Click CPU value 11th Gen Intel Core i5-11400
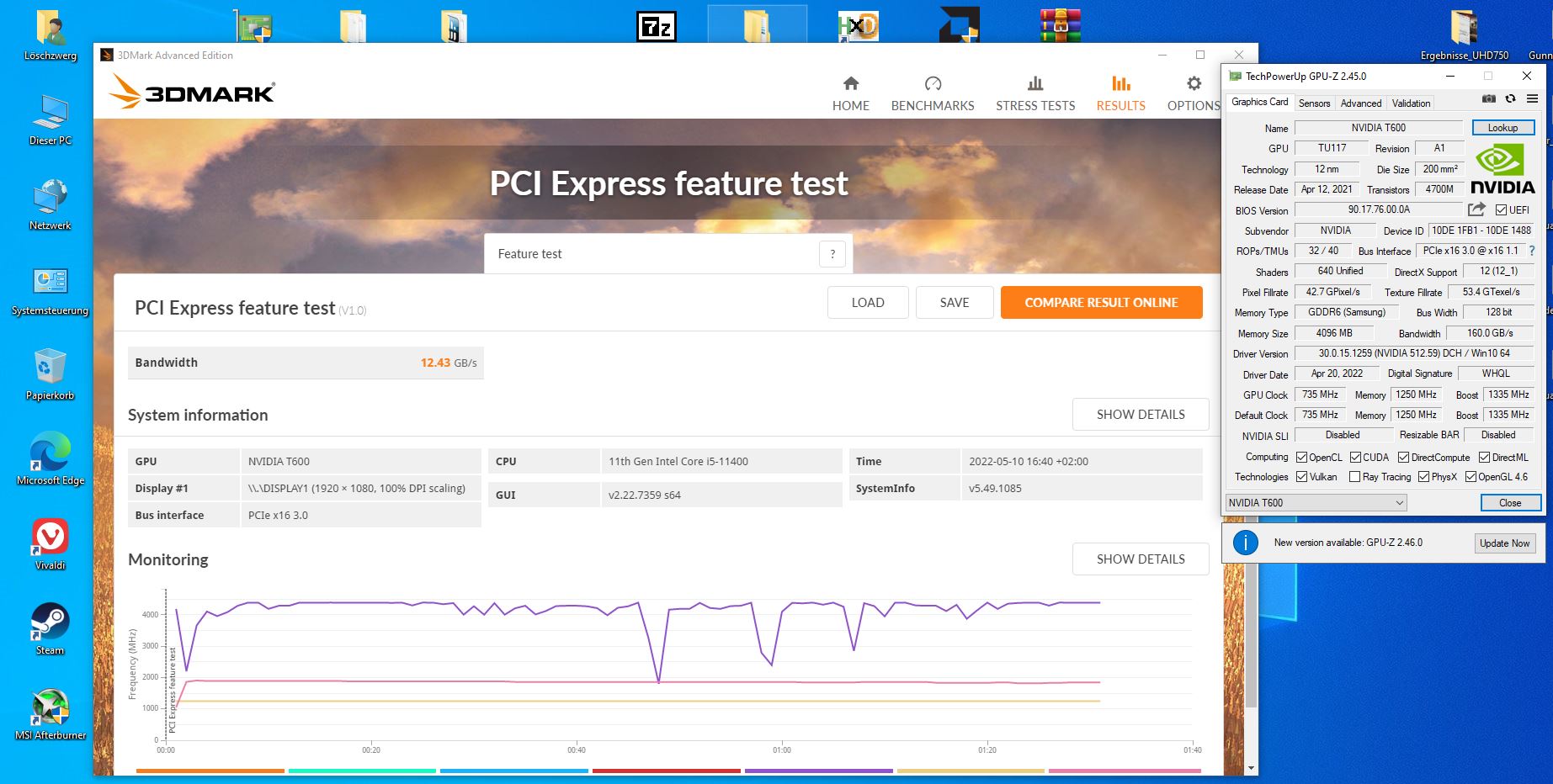This screenshot has width=1553, height=784. (721, 461)
